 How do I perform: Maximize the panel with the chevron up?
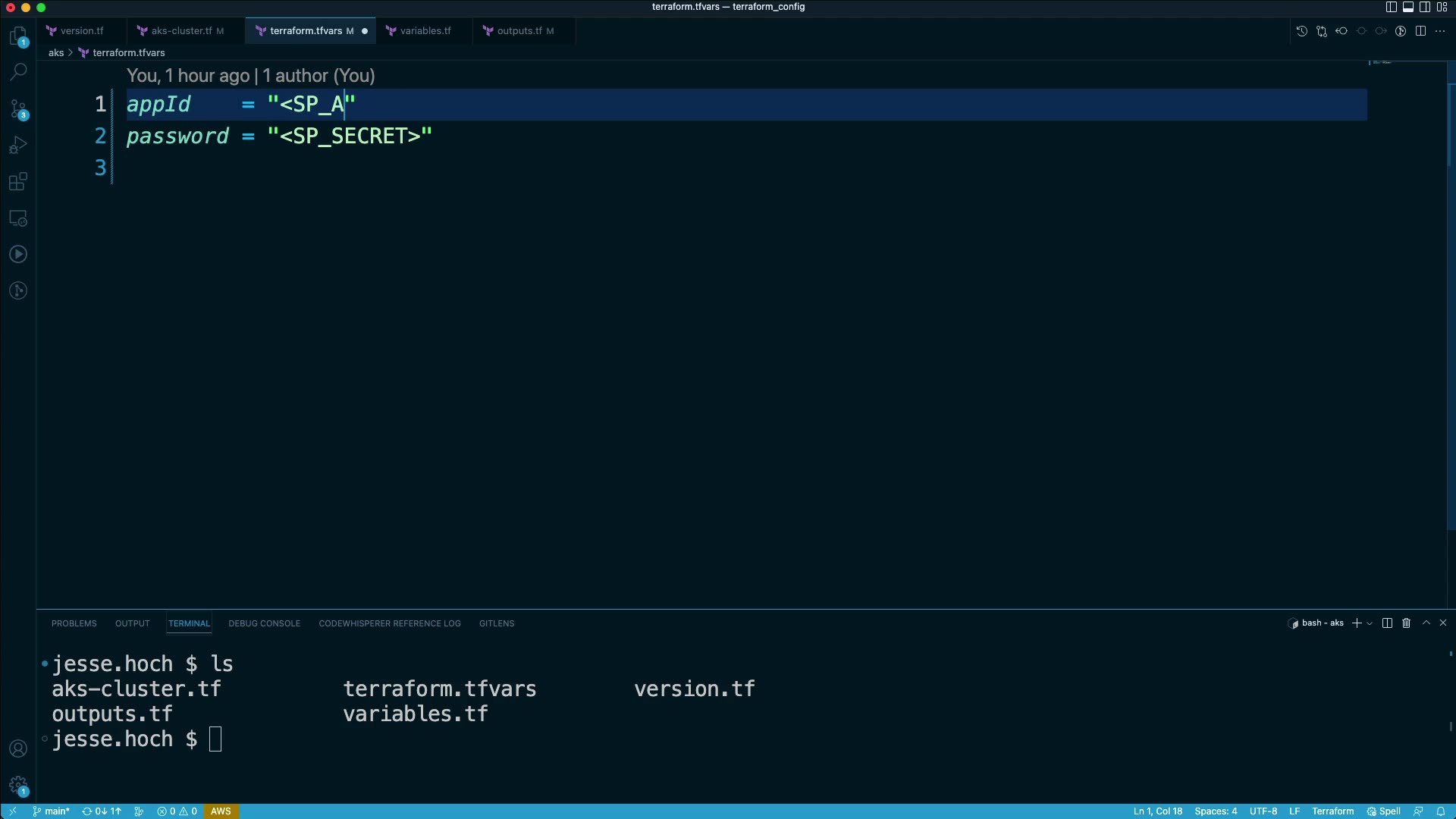point(1426,623)
